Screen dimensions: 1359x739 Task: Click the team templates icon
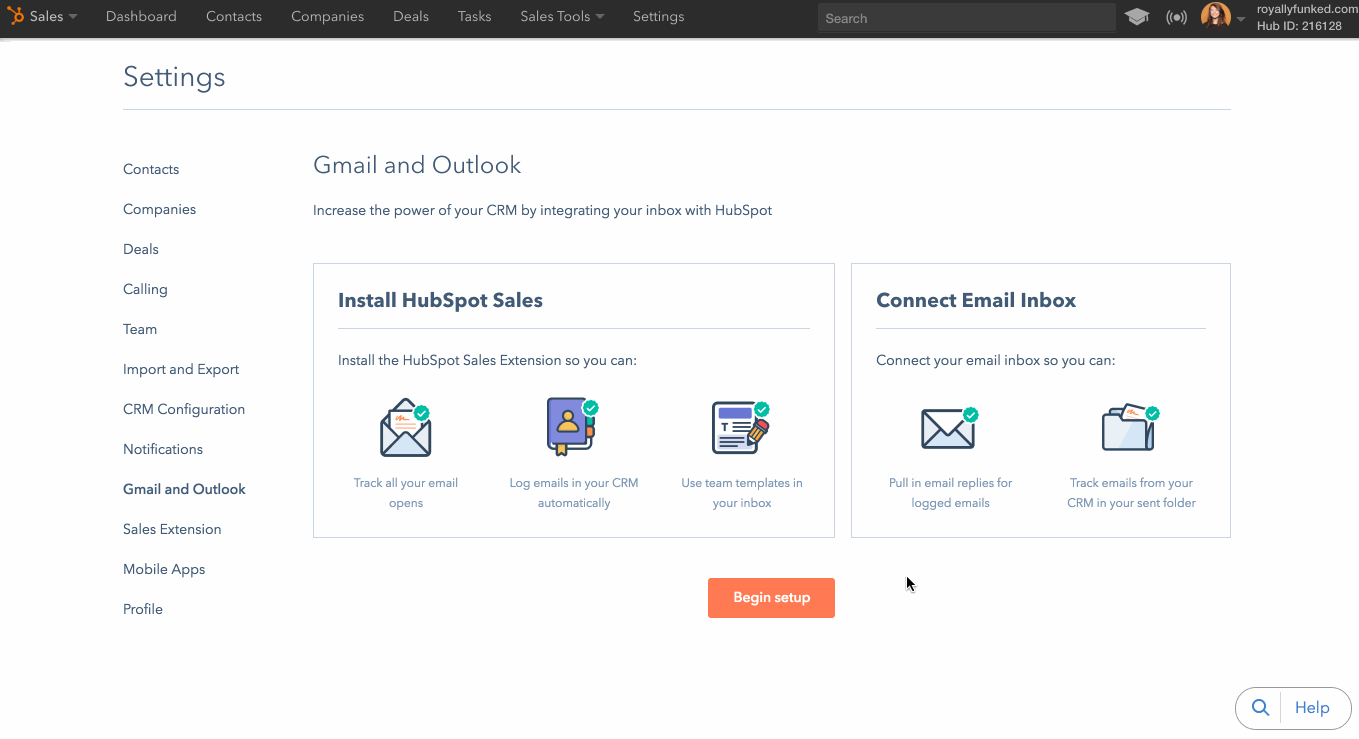pos(741,427)
